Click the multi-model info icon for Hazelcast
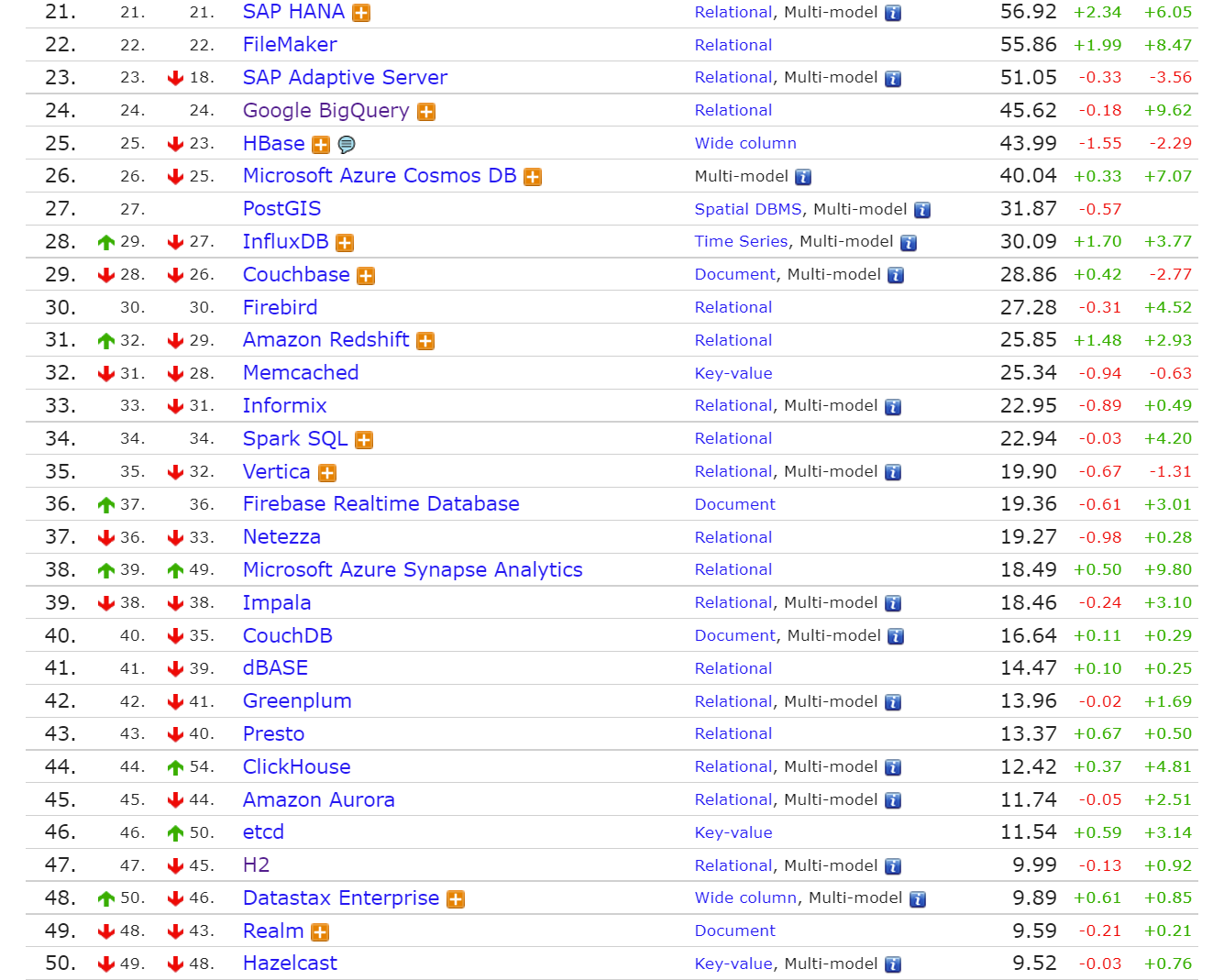Viewport: 1224px width, 980px height. click(x=893, y=964)
